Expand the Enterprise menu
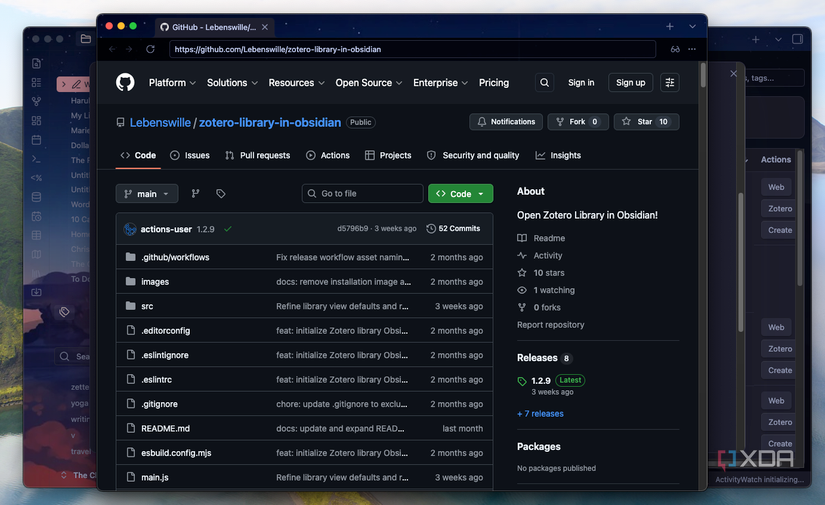This screenshot has width=825, height=505. coord(440,83)
